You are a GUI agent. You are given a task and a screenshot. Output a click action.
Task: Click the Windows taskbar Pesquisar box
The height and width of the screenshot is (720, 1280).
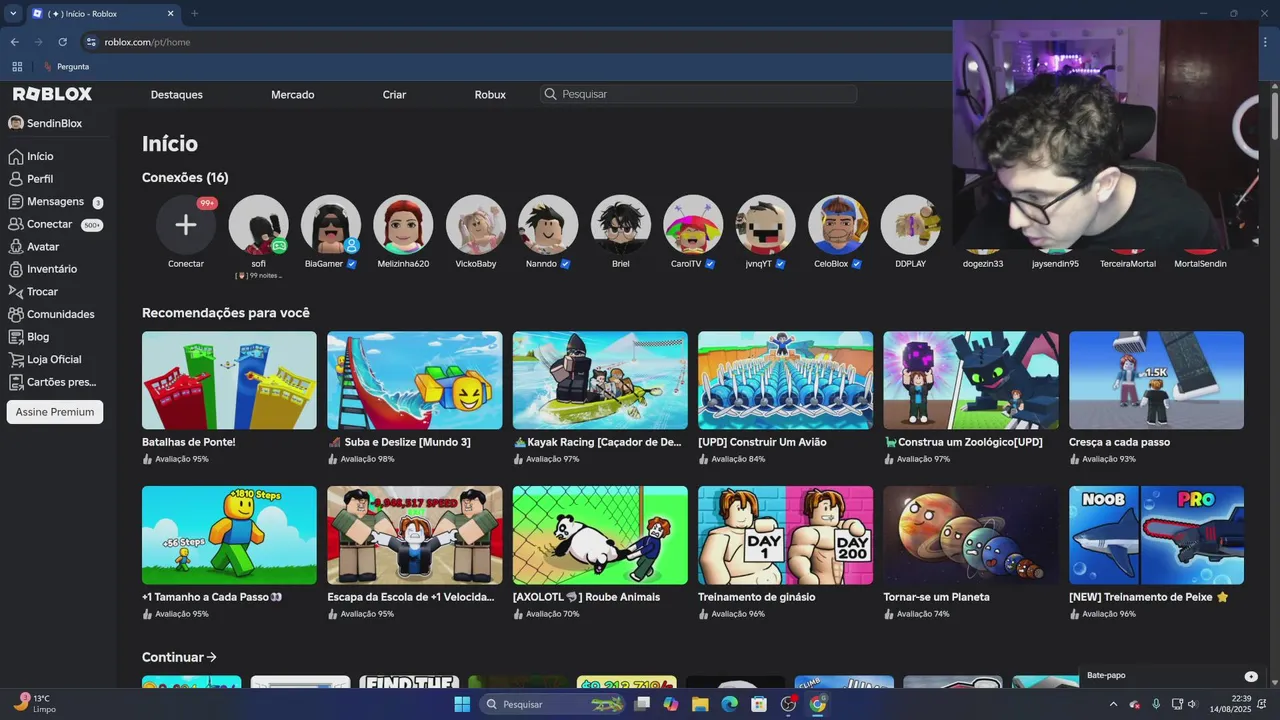pos(552,704)
